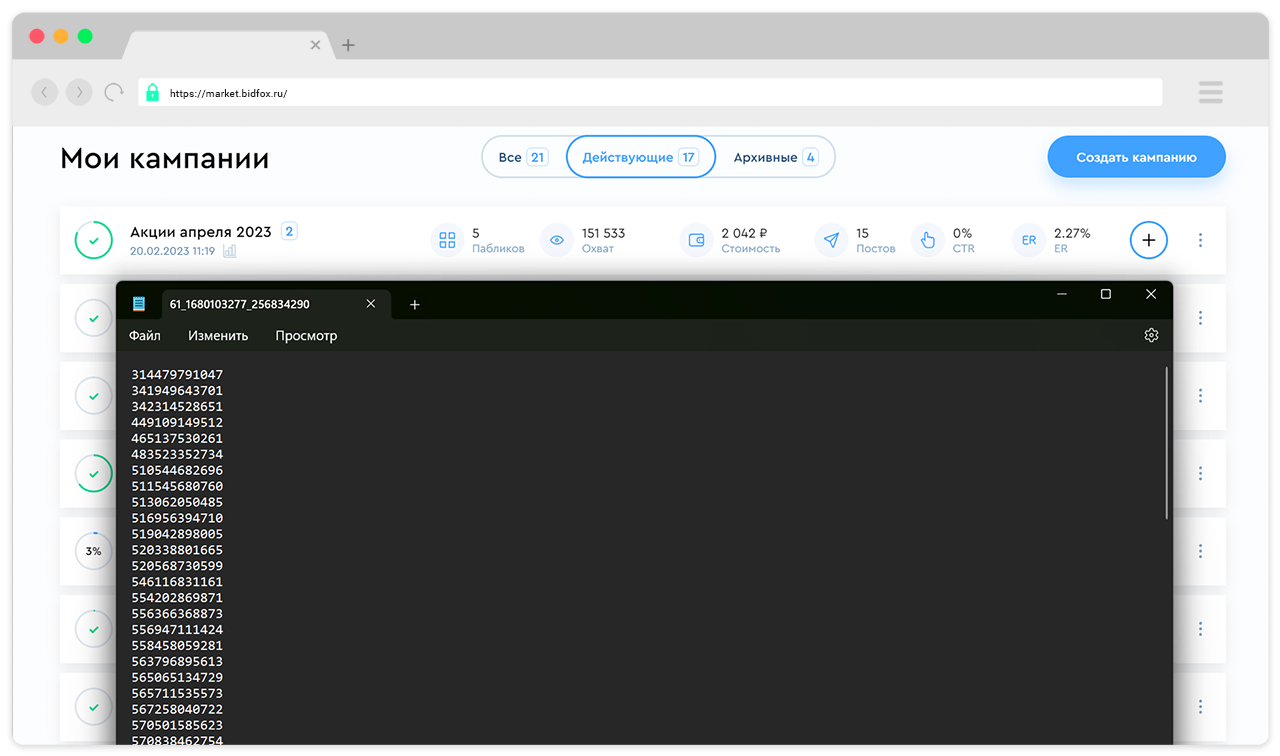The height and width of the screenshot is (756, 1280).
Task: Click the statistics chart icon under Акции апреля
Action: (x=230, y=251)
